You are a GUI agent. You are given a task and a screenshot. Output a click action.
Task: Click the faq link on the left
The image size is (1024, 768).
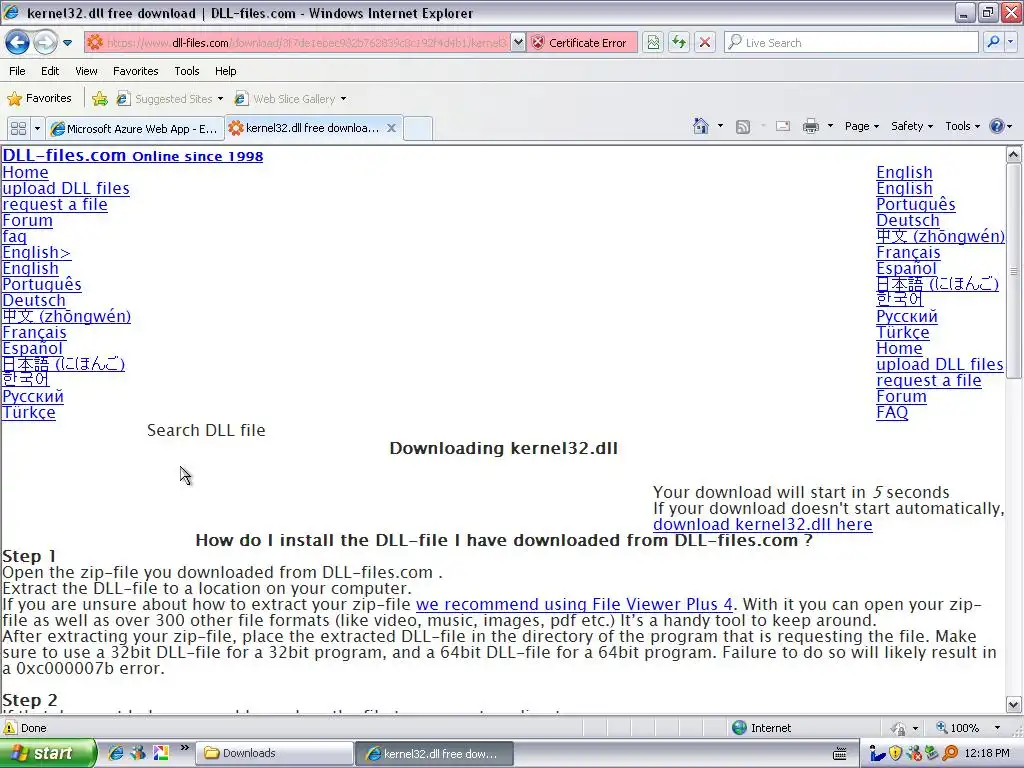(x=14, y=236)
